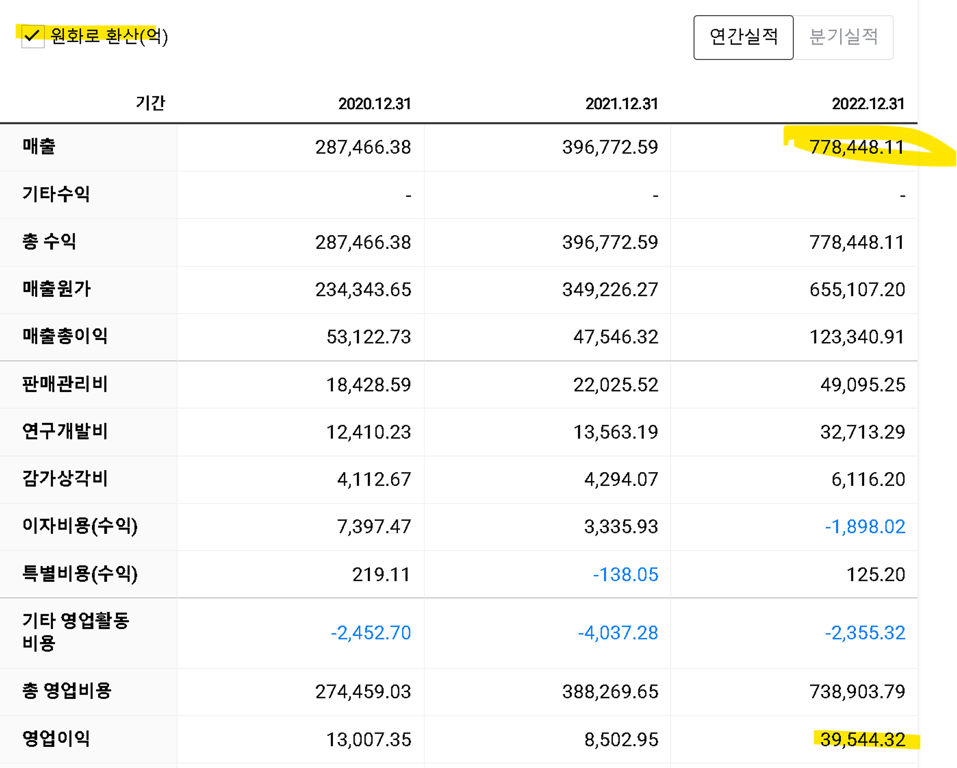Switch to the 연간실적 tab

pos(743,37)
